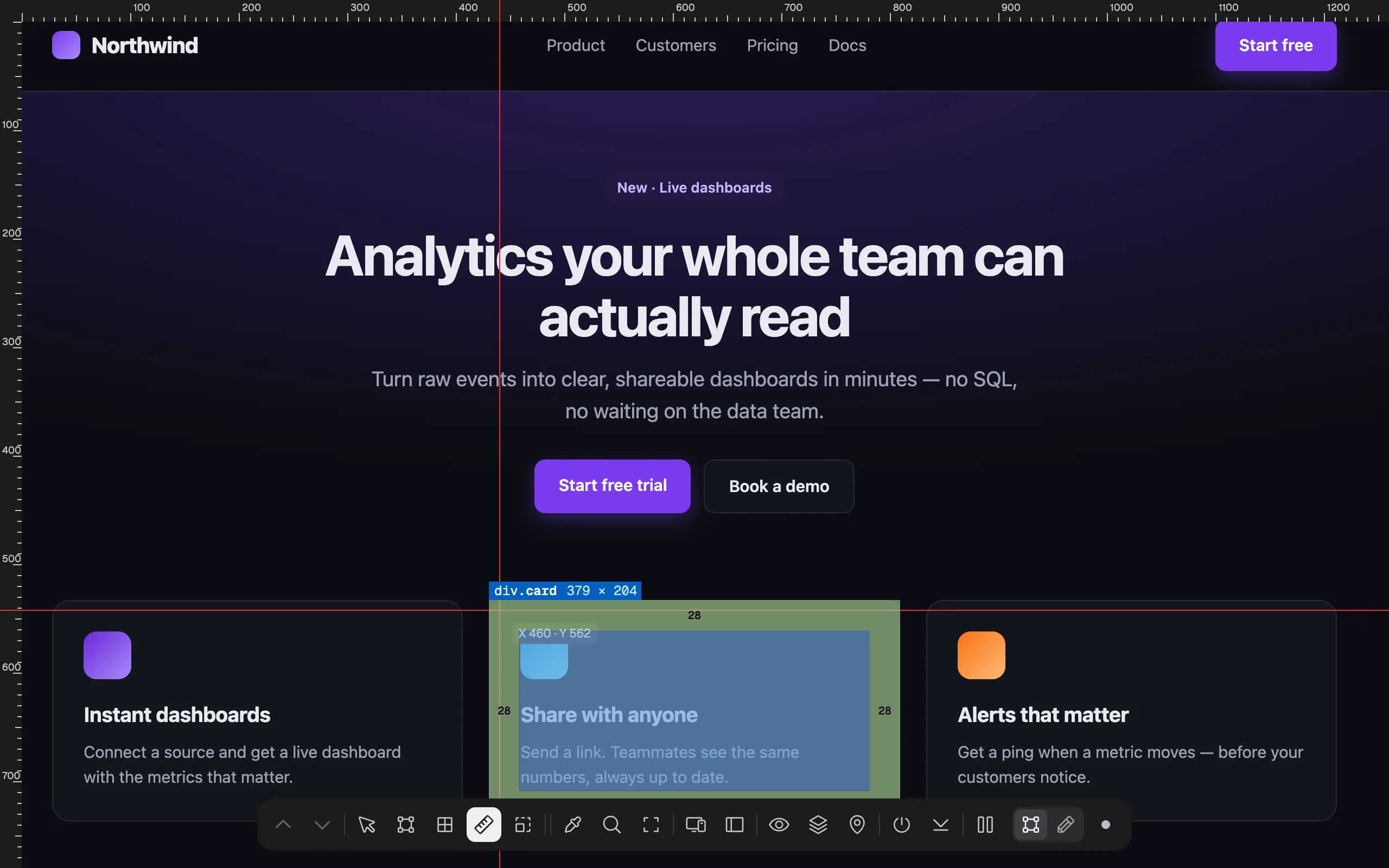Image resolution: width=1389 pixels, height=868 pixels.
Task: Open the Product nav item
Action: 576,46
